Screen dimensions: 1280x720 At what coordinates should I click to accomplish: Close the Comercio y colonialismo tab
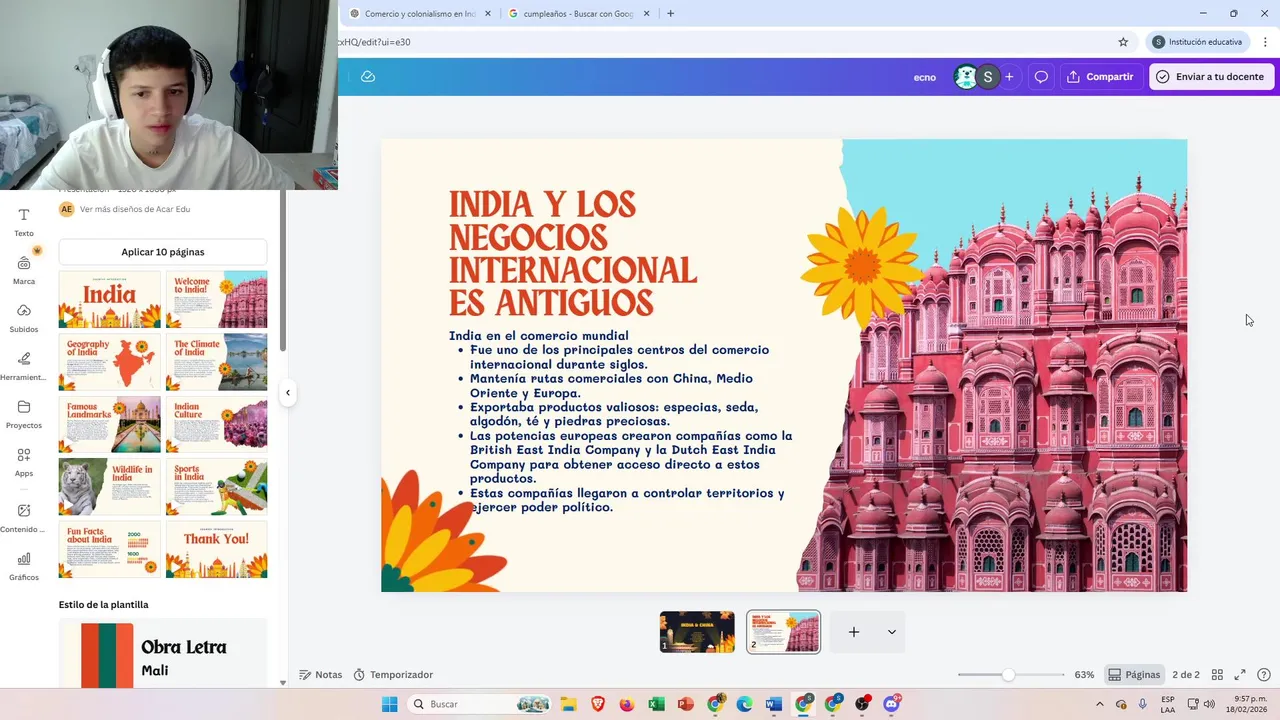488,14
